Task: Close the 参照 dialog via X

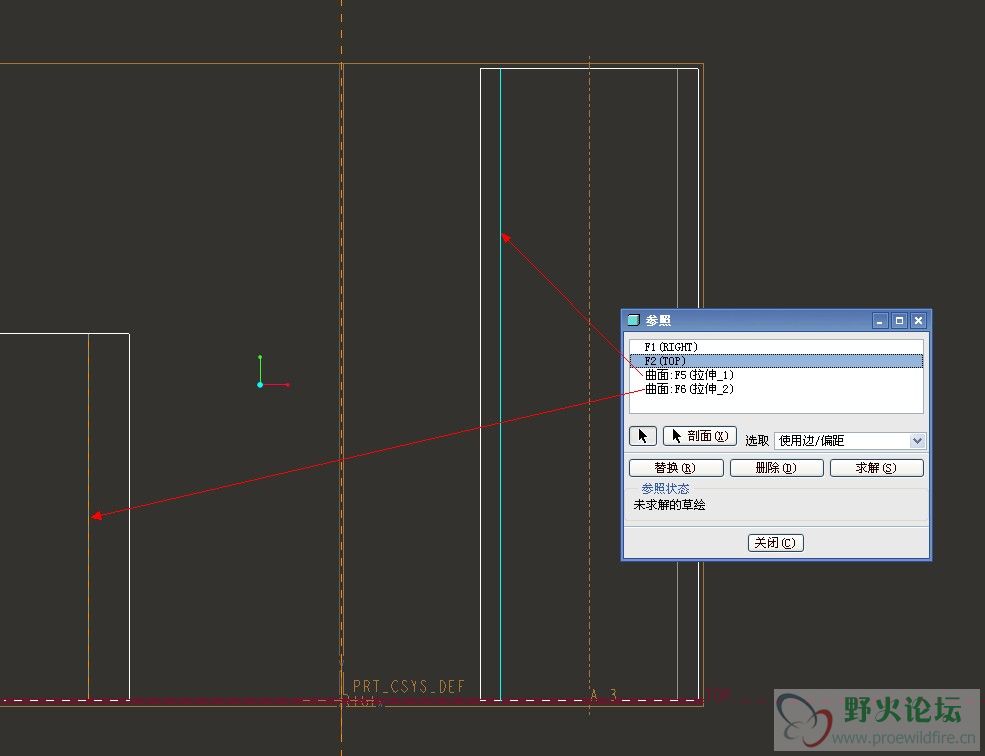Action: 918,321
